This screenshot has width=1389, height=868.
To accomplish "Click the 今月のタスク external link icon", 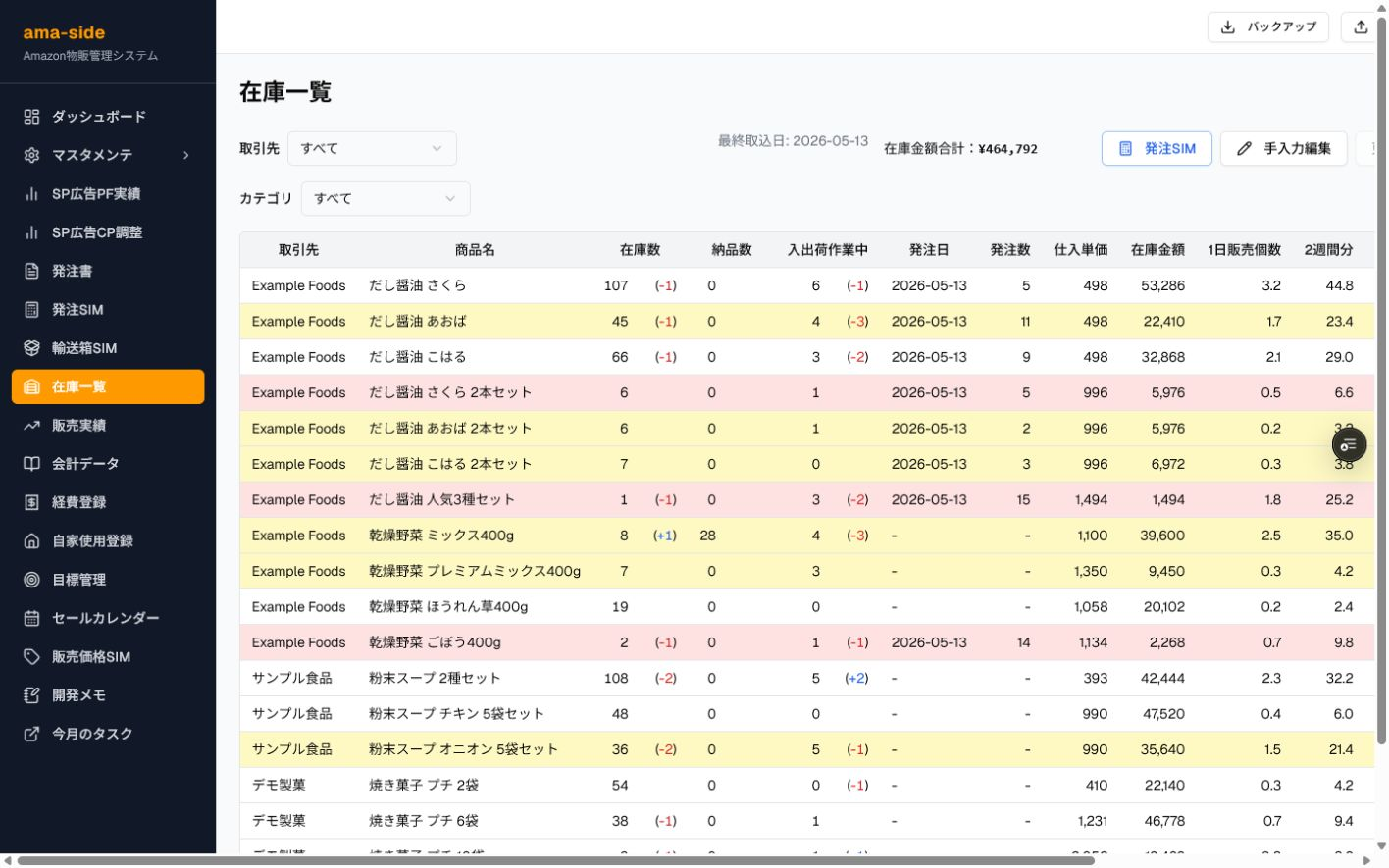I will pyautogui.click(x=31, y=734).
